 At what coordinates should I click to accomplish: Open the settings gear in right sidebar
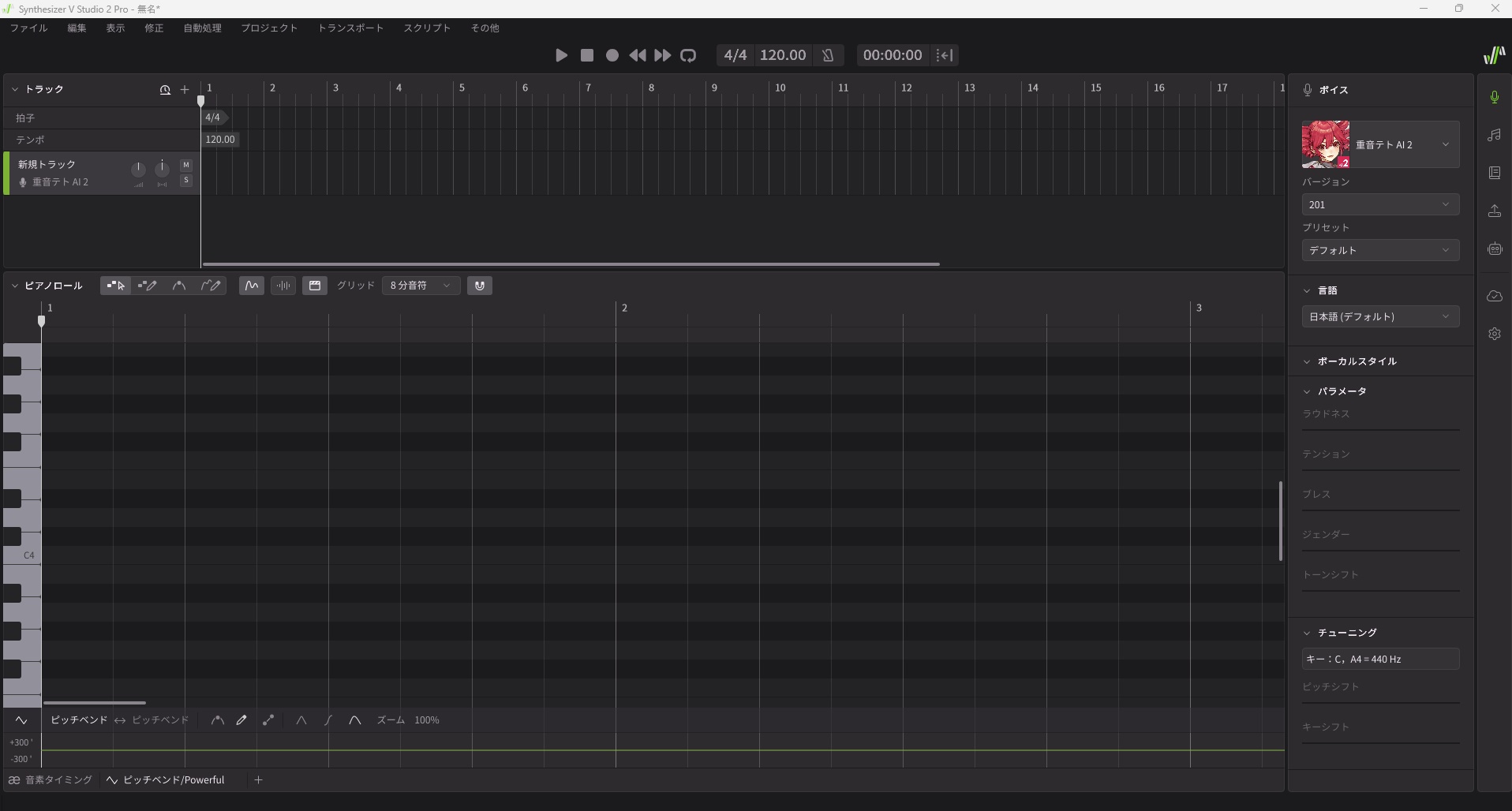(1494, 334)
